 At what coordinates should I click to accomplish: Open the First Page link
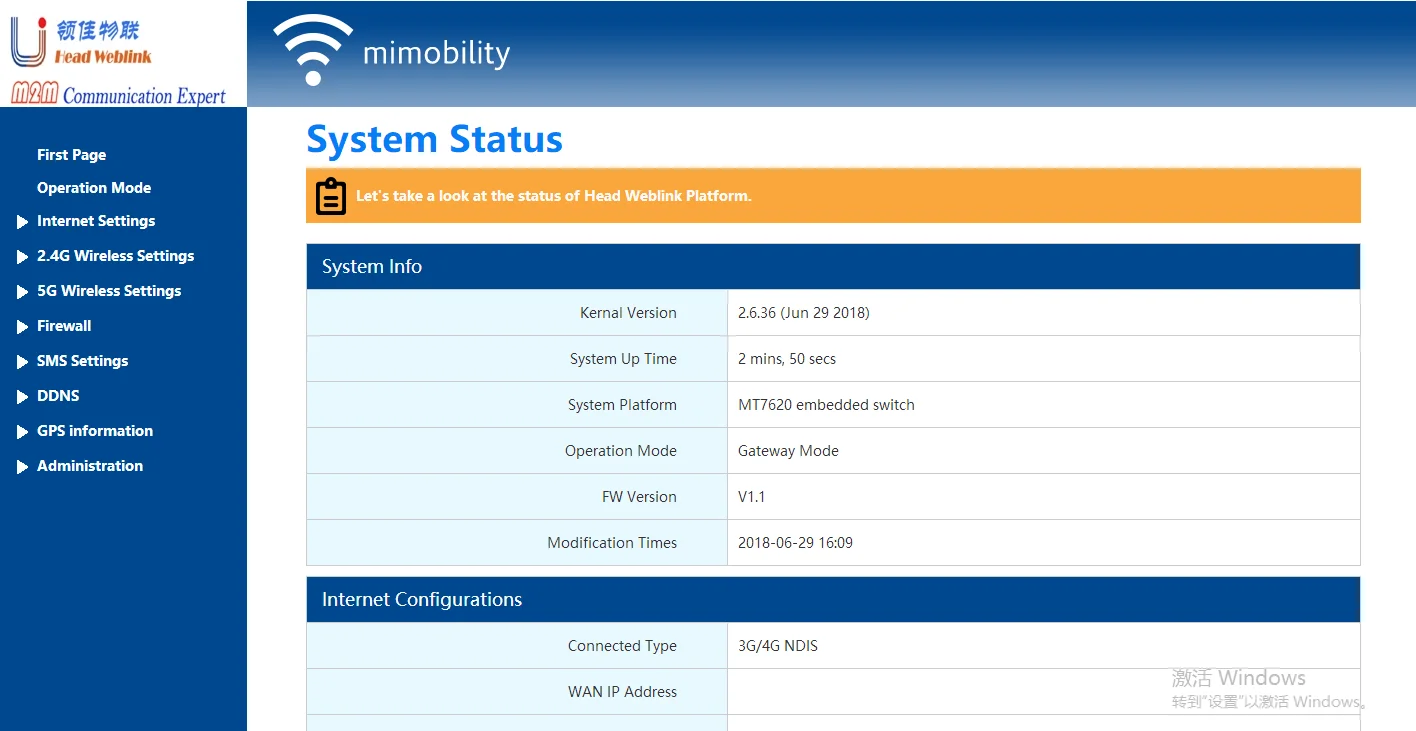click(71, 155)
